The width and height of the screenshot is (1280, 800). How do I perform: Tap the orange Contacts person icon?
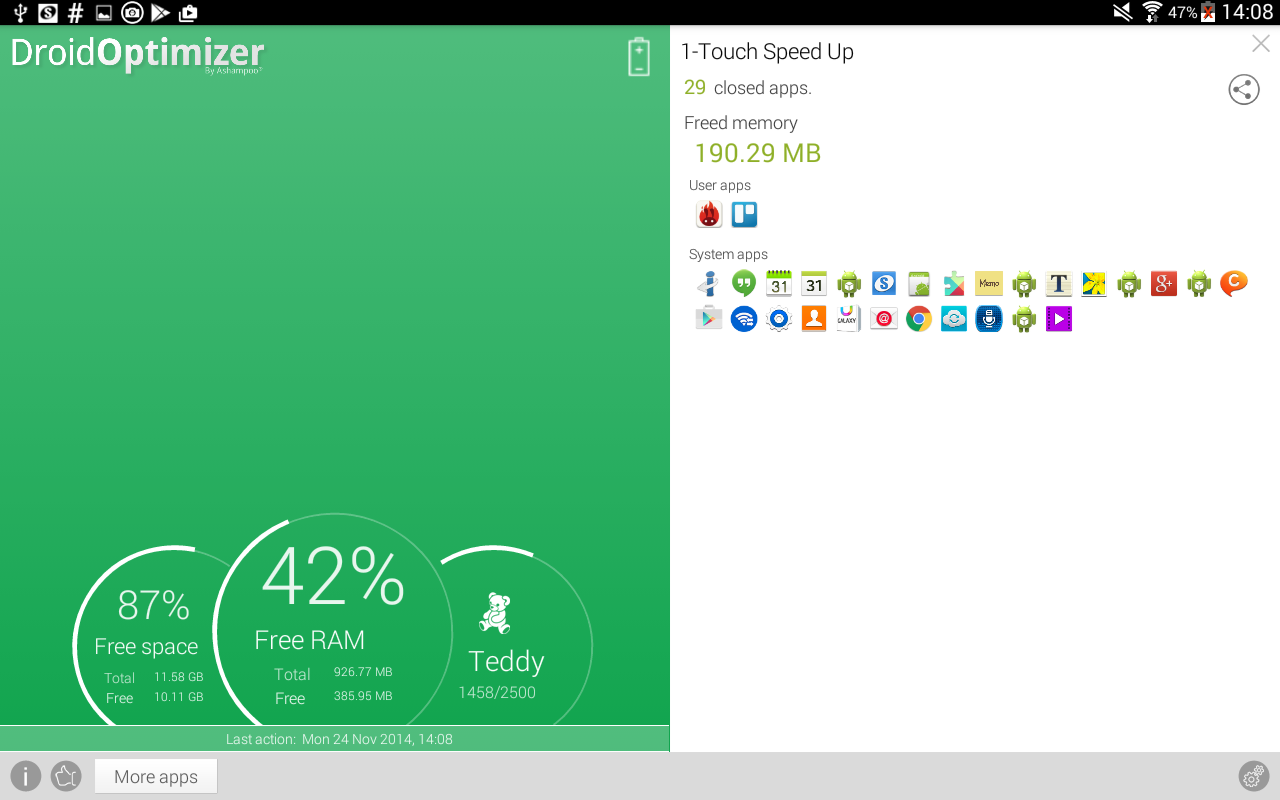coord(814,319)
